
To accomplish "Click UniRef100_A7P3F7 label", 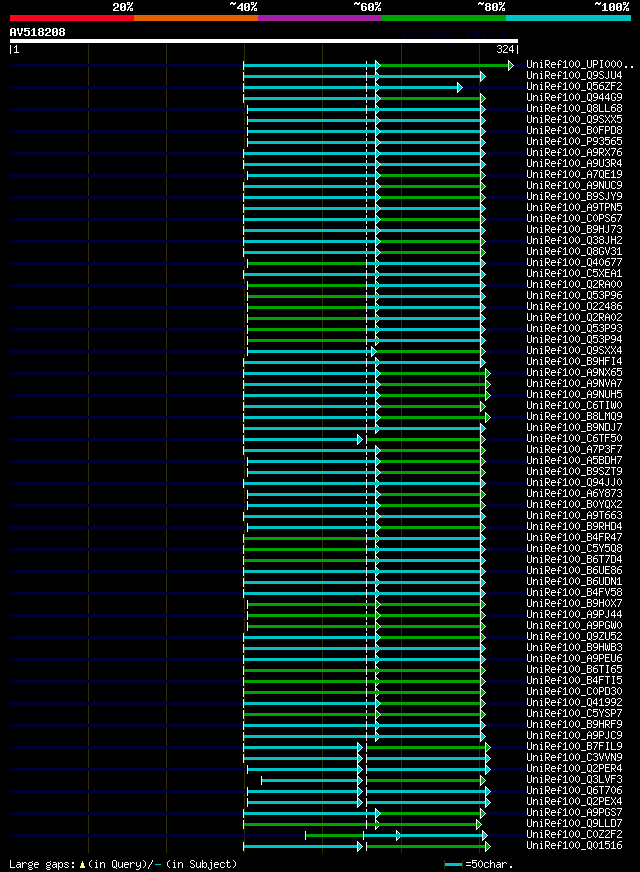I will point(574,449).
